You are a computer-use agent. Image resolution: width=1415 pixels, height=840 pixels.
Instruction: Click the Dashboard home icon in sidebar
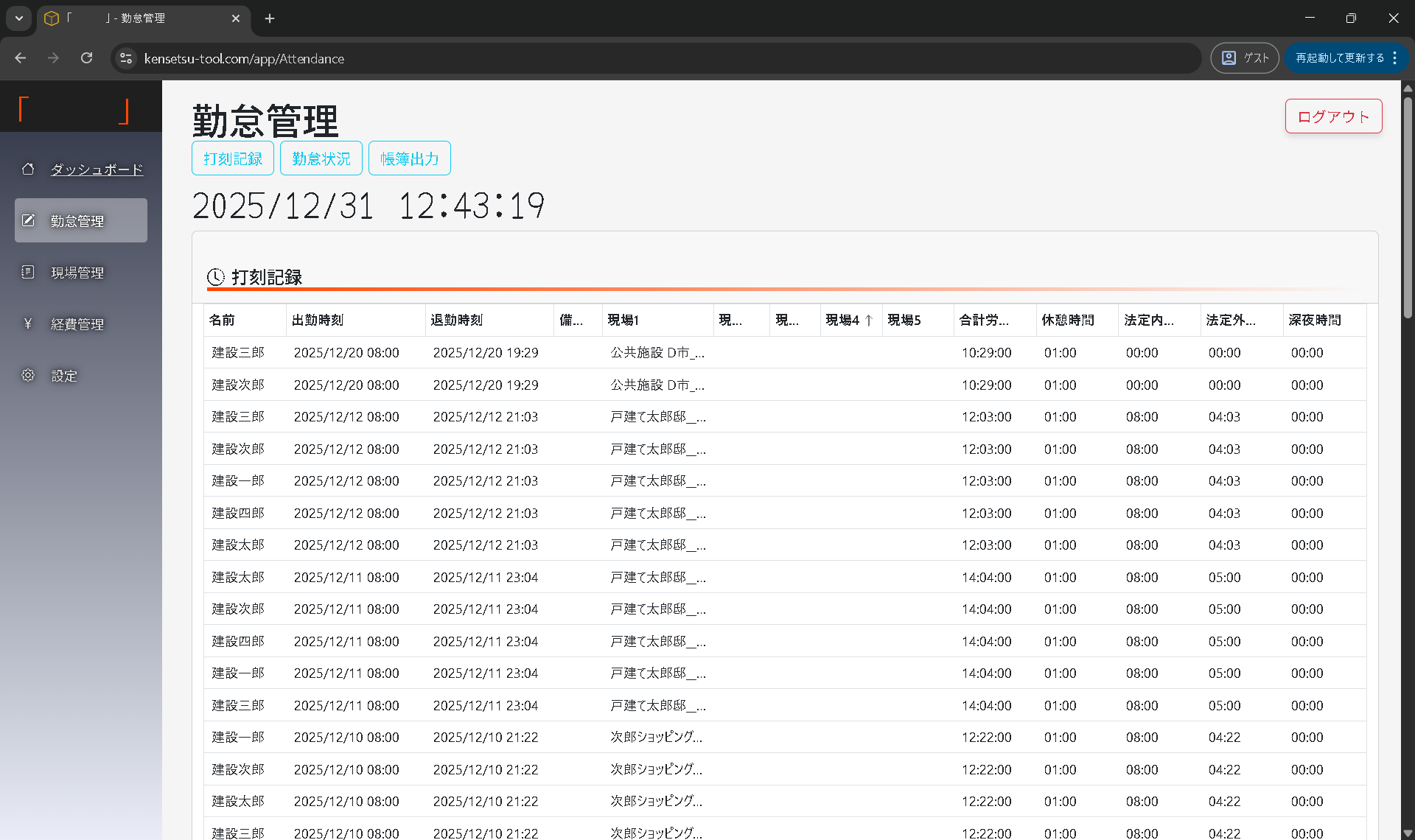(x=28, y=169)
